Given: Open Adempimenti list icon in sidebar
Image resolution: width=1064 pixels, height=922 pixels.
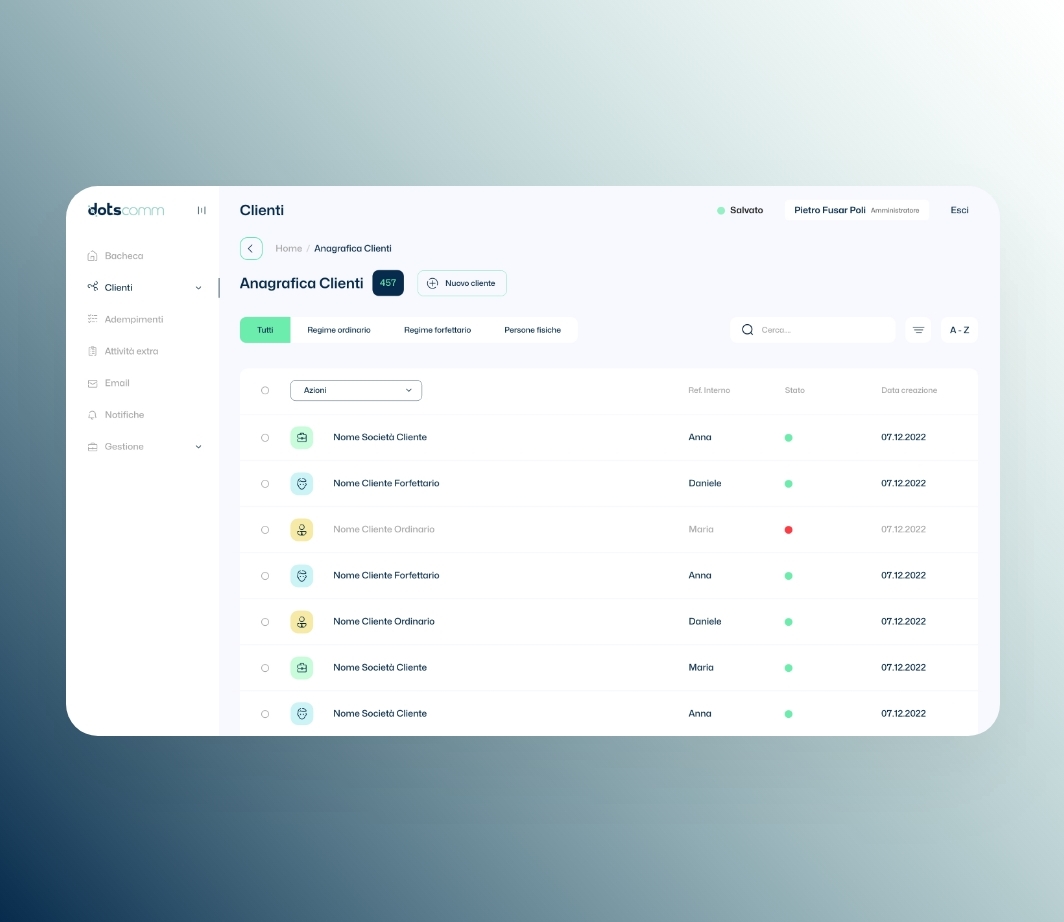Looking at the screenshot, I should (x=93, y=320).
